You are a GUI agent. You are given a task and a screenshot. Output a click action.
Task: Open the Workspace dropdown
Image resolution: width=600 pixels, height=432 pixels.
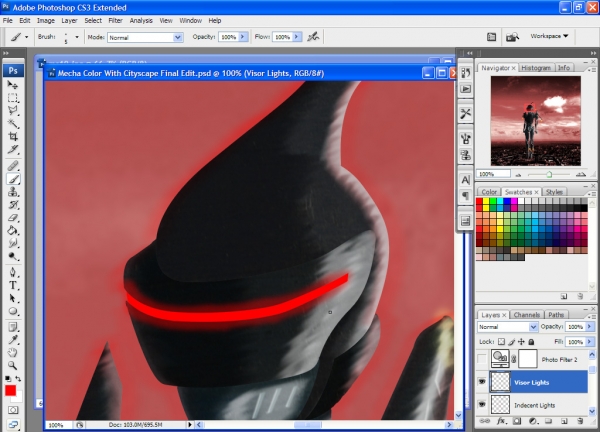tap(549, 36)
